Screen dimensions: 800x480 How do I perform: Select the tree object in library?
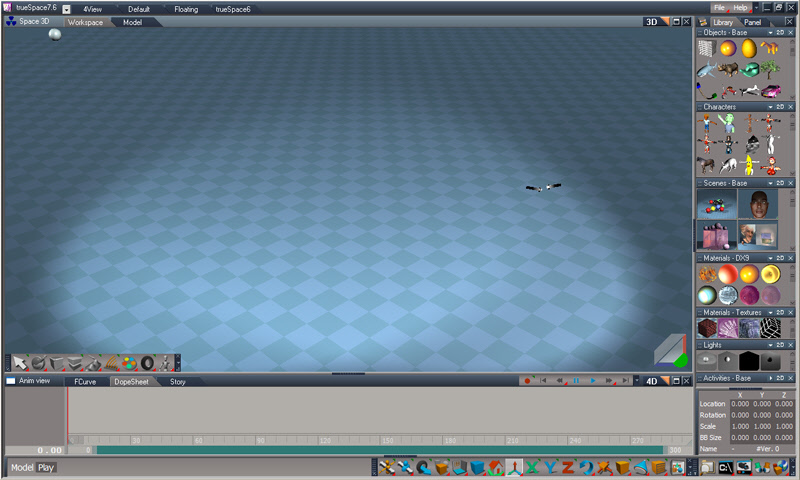(x=770, y=69)
